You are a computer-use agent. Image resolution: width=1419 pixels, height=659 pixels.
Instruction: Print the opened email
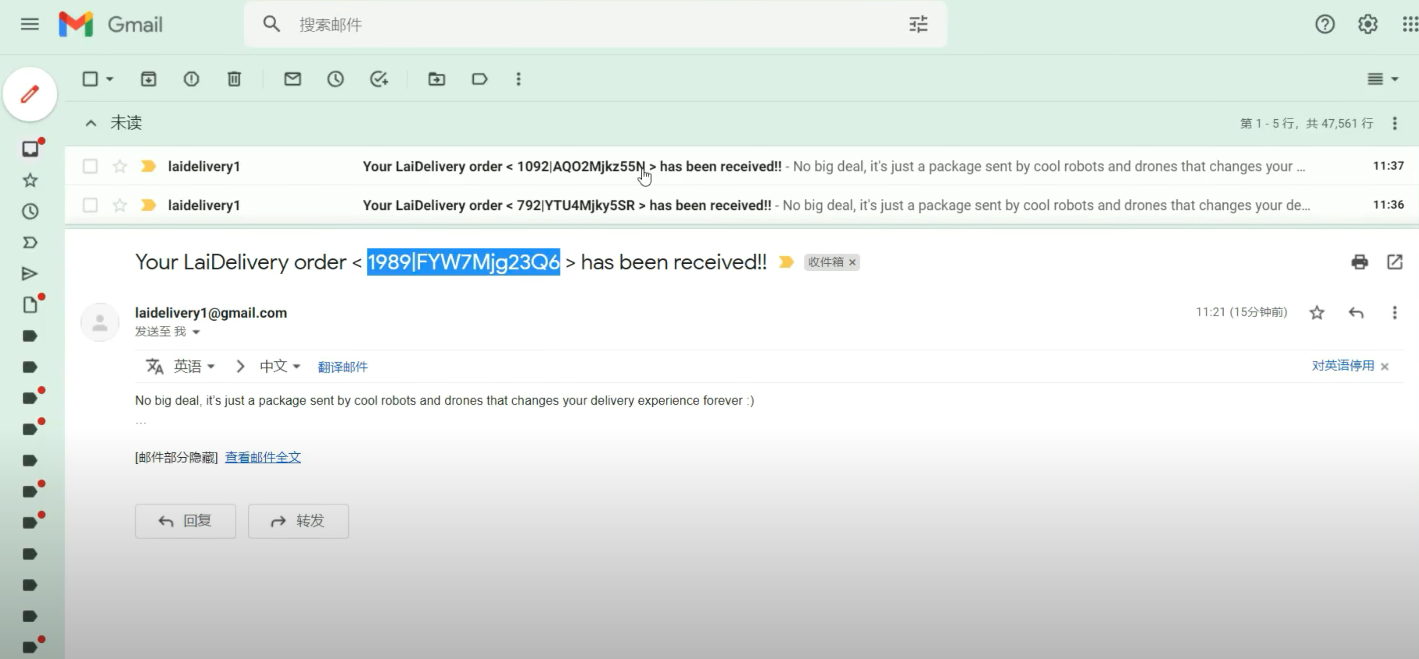(x=1359, y=262)
